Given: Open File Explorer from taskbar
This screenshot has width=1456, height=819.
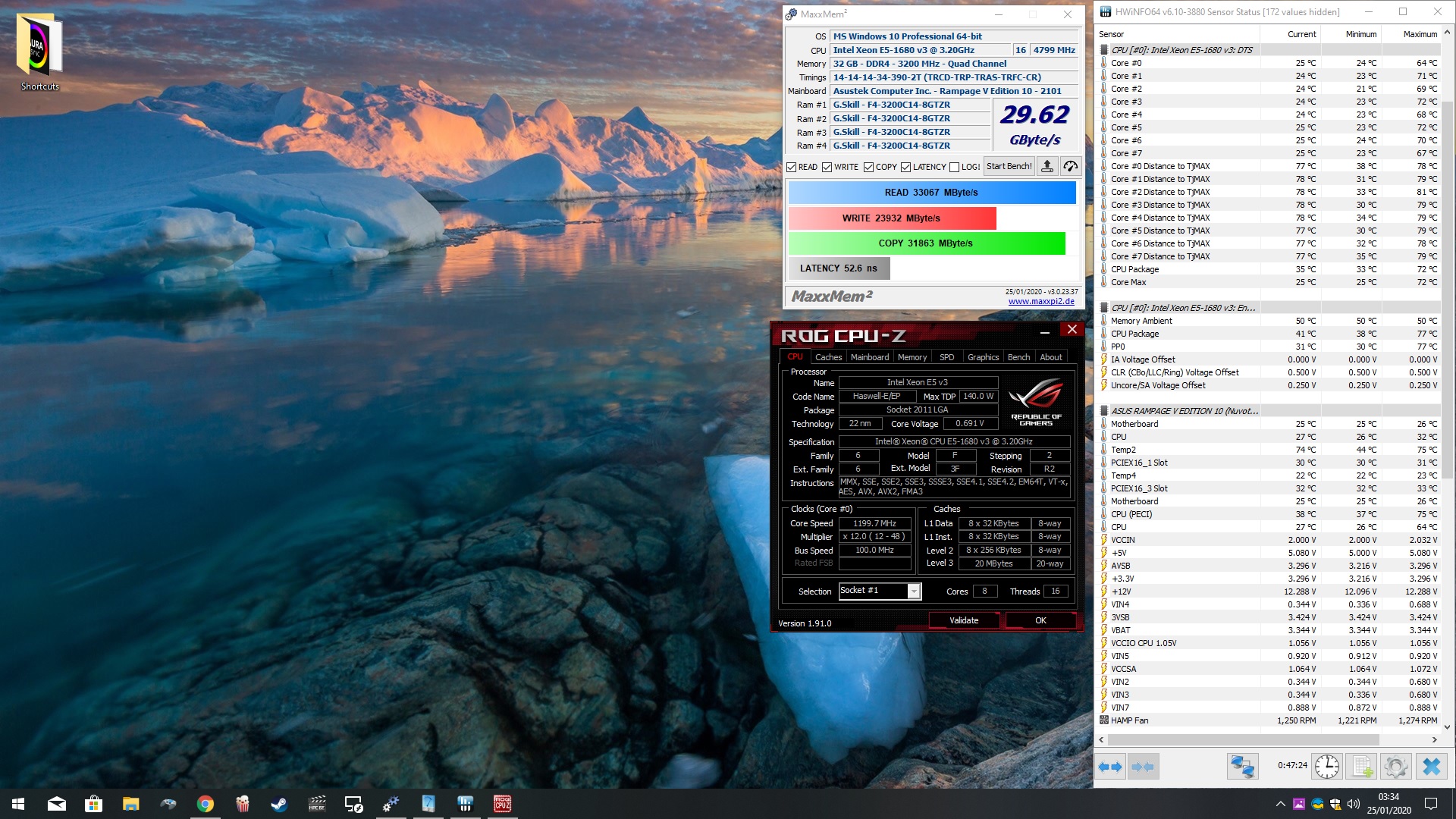Looking at the screenshot, I should point(130,804).
